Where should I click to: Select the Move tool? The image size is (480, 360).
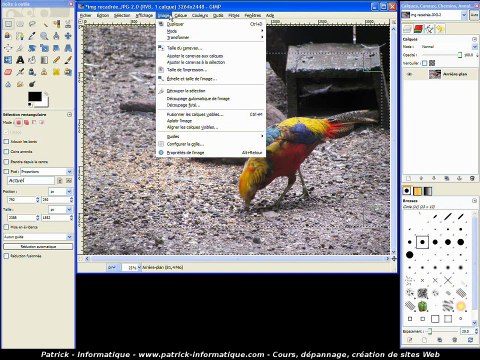click(x=68, y=36)
